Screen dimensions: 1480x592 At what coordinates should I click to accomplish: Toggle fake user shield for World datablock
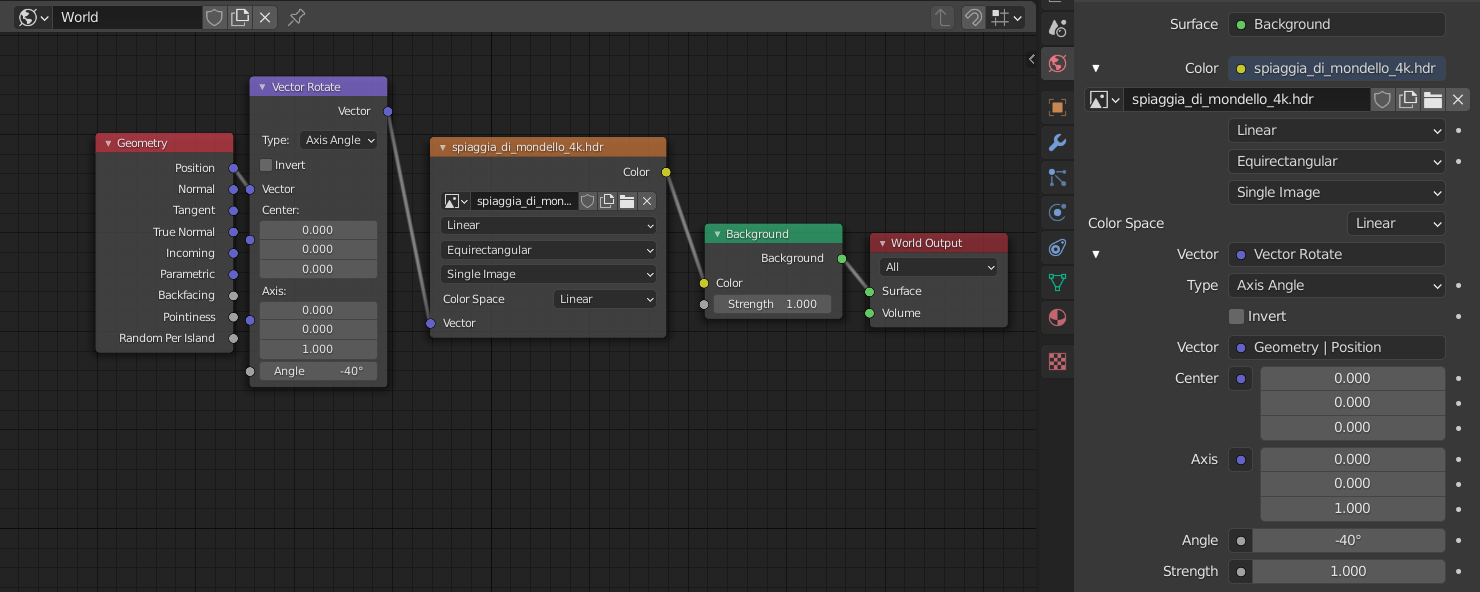(x=214, y=17)
